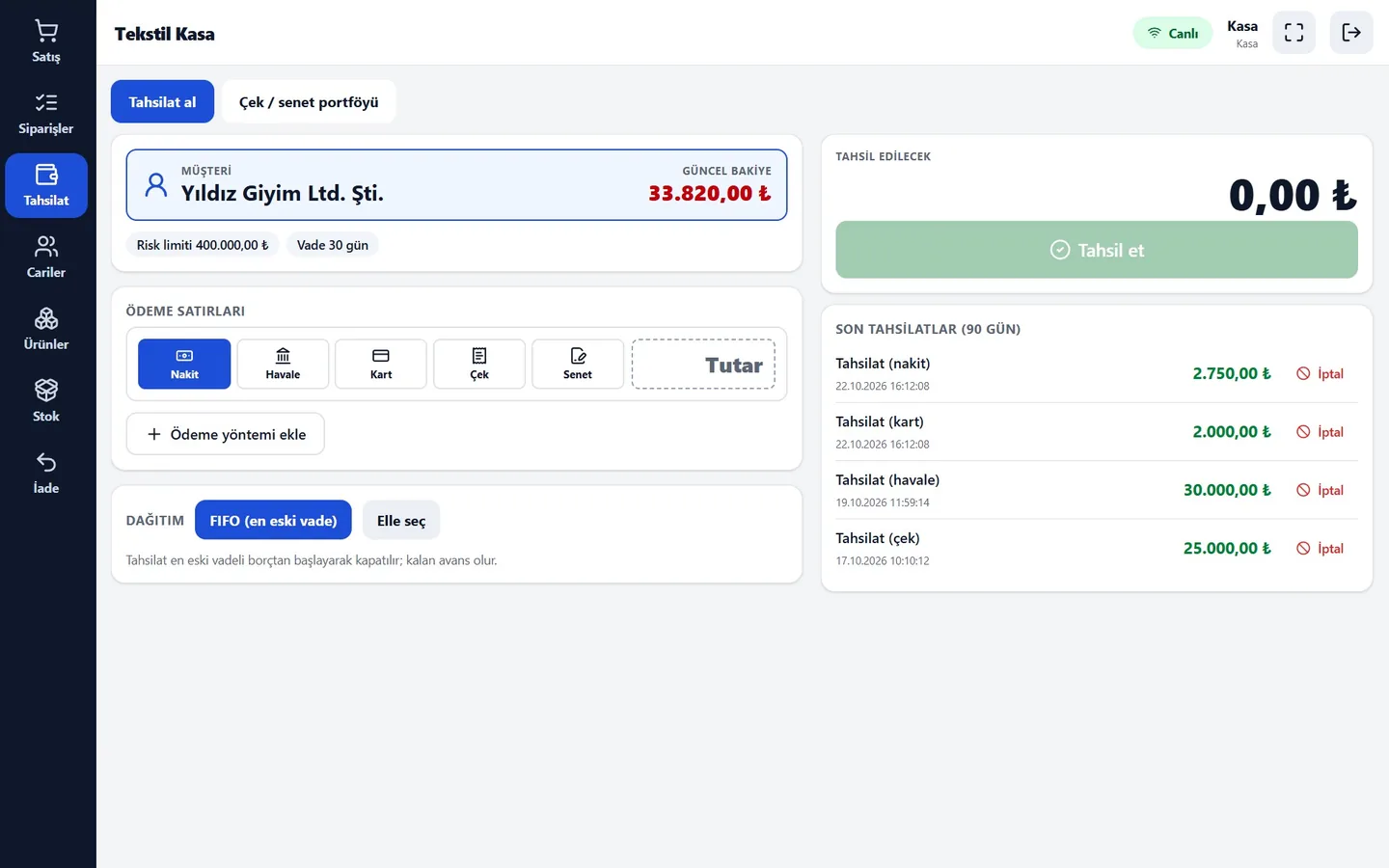Viewport: 1389px width, 868px height.
Task: Click the 25.000,00 ₺ çek amount
Action: click(x=1227, y=548)
